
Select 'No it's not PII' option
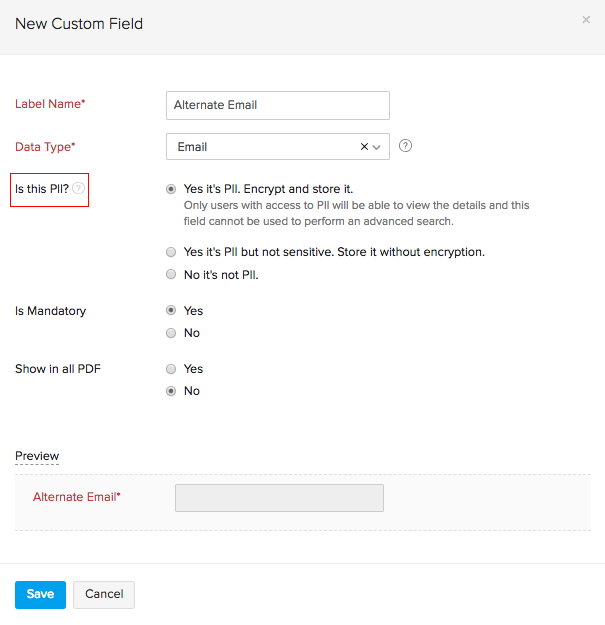[171, 275]
